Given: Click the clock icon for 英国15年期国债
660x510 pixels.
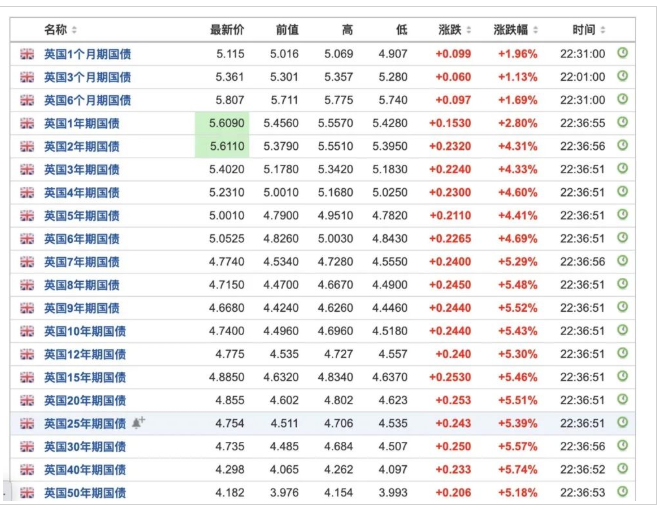Looking at the screenshot, I should 622,377.
